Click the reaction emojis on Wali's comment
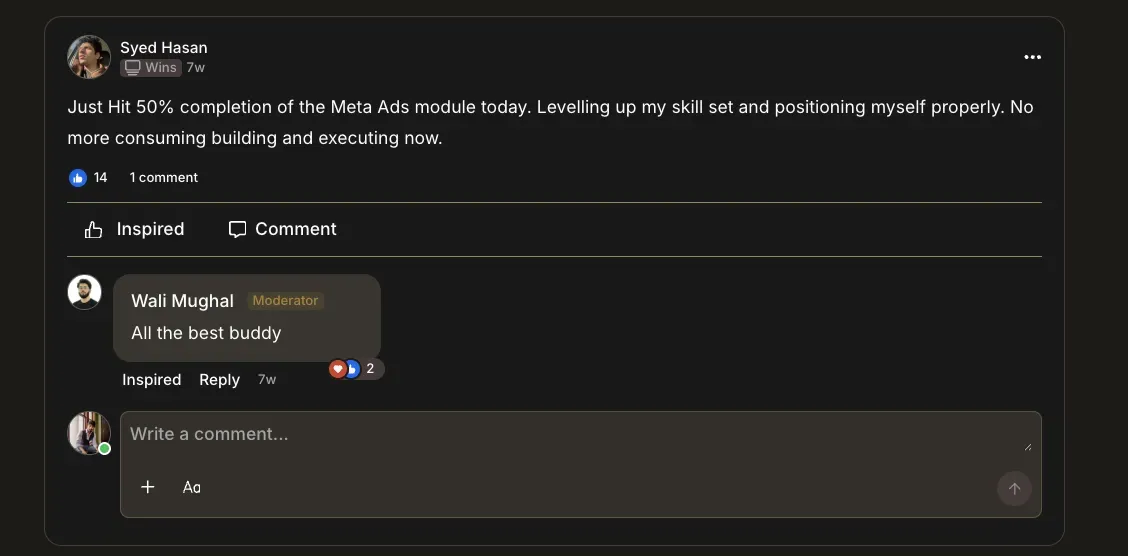This screenshot has height=556, width=1128. (346, 369)
